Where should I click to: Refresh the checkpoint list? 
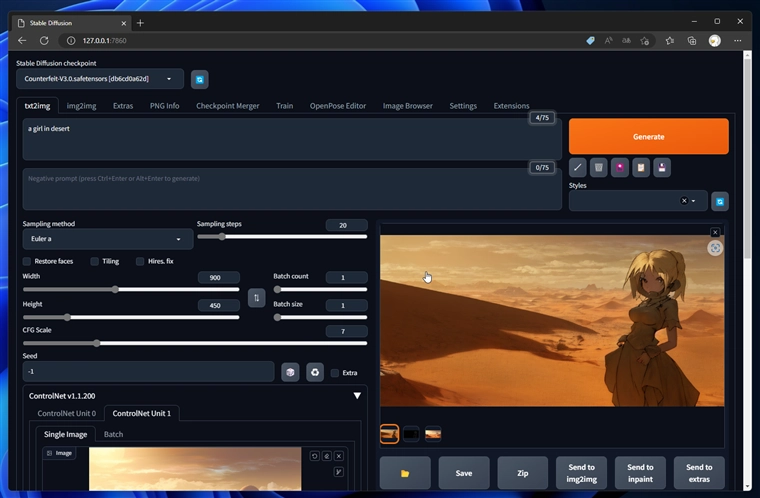[200, 79]
